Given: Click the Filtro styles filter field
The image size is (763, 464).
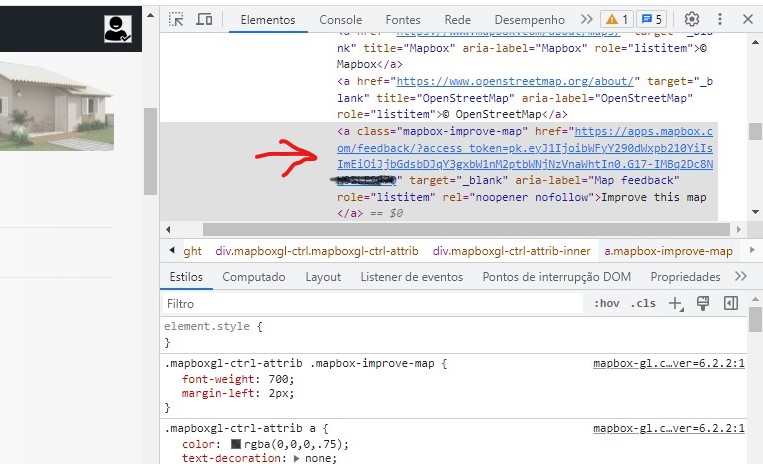Looking at the screenshot, I should tap(372, 303).
